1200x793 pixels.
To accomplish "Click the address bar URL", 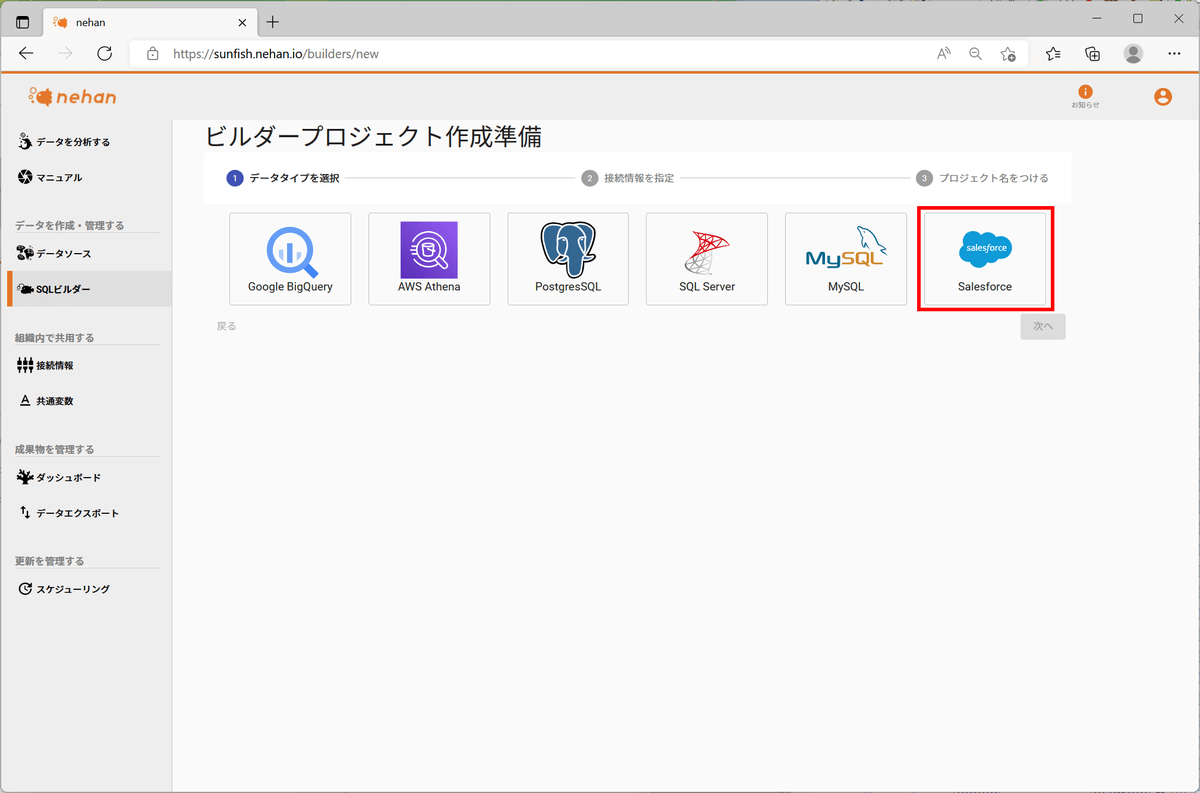I will coord(276,54).
